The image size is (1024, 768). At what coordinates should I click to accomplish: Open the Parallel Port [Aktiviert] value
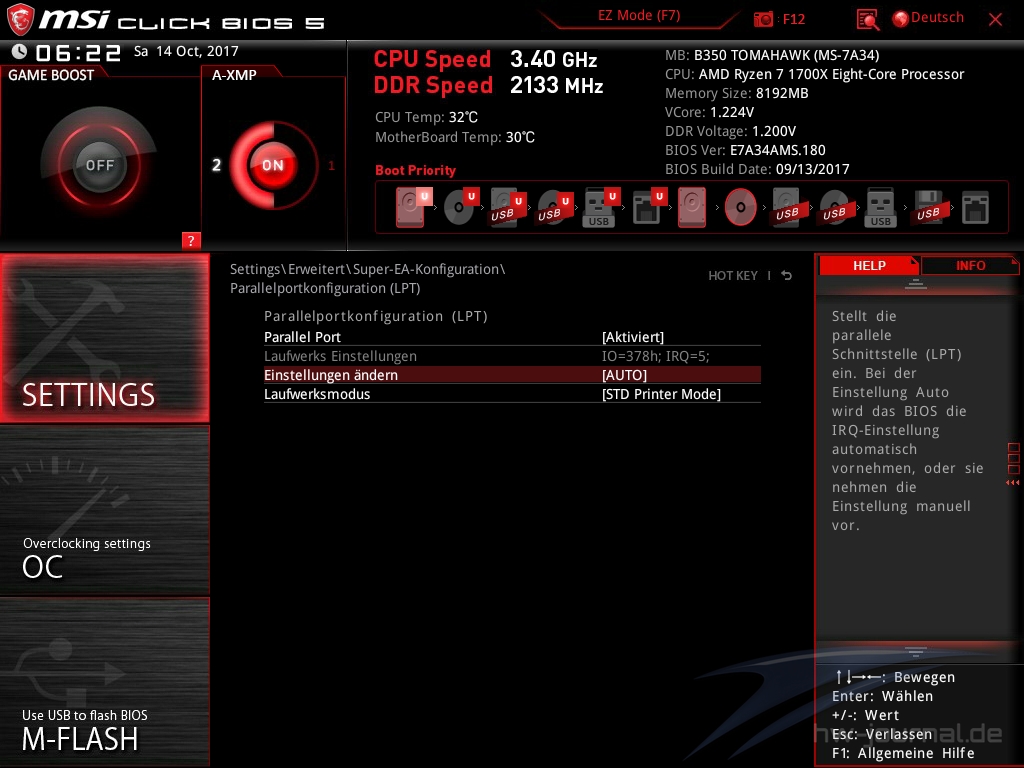[x=632, y=337]
